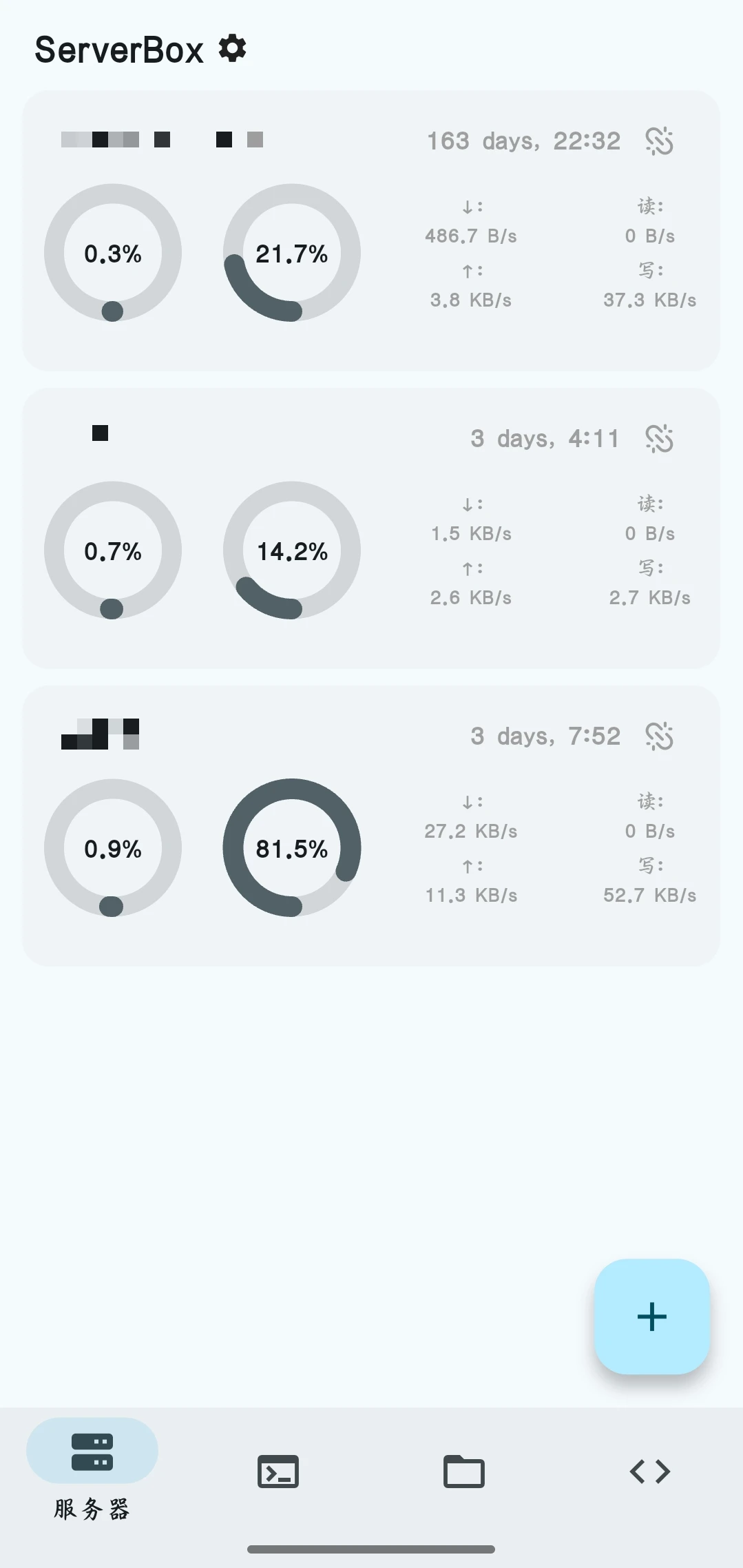Click the 0.9% CPU usage gauge
This screenshot has height=1568, width=743.
pos(113,848)
